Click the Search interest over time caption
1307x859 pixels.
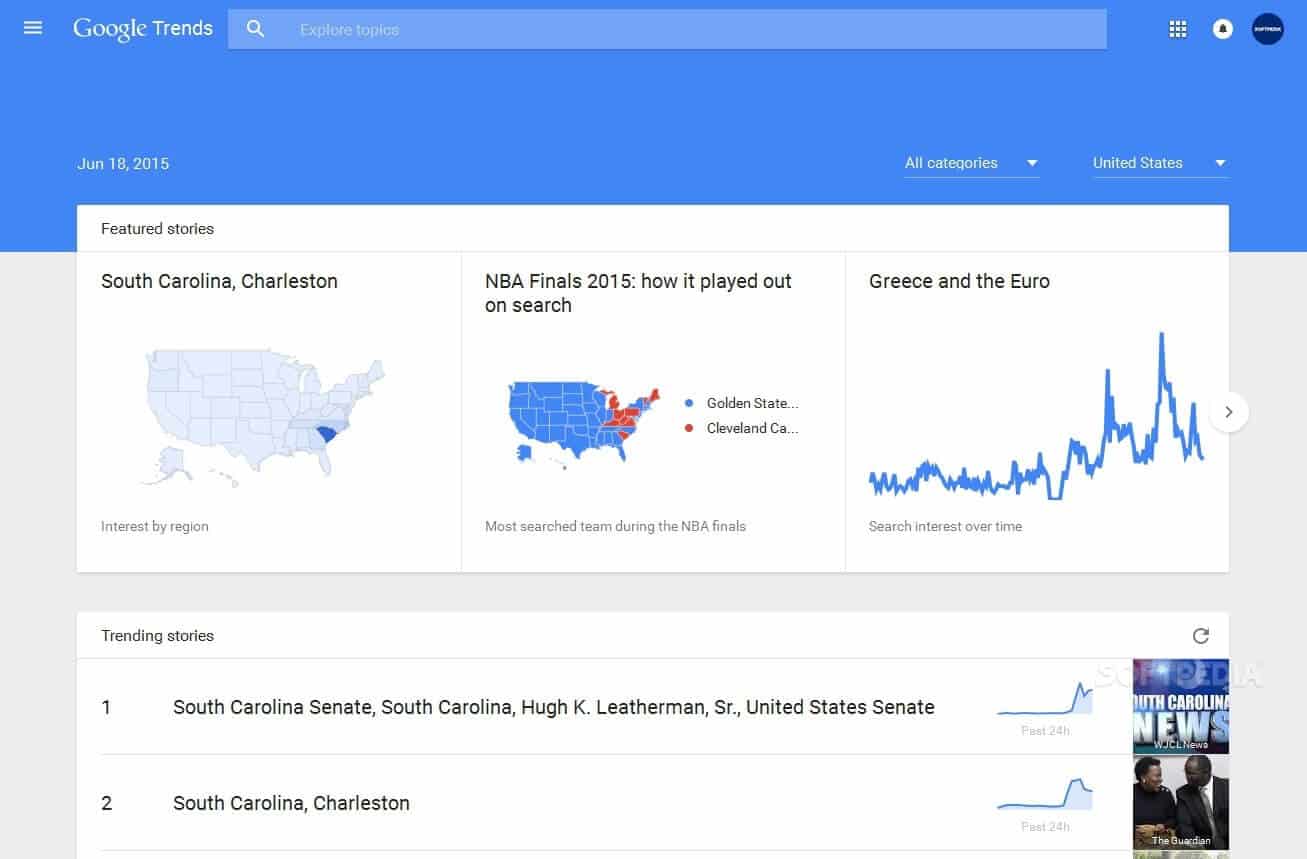[x=945, y=526]
